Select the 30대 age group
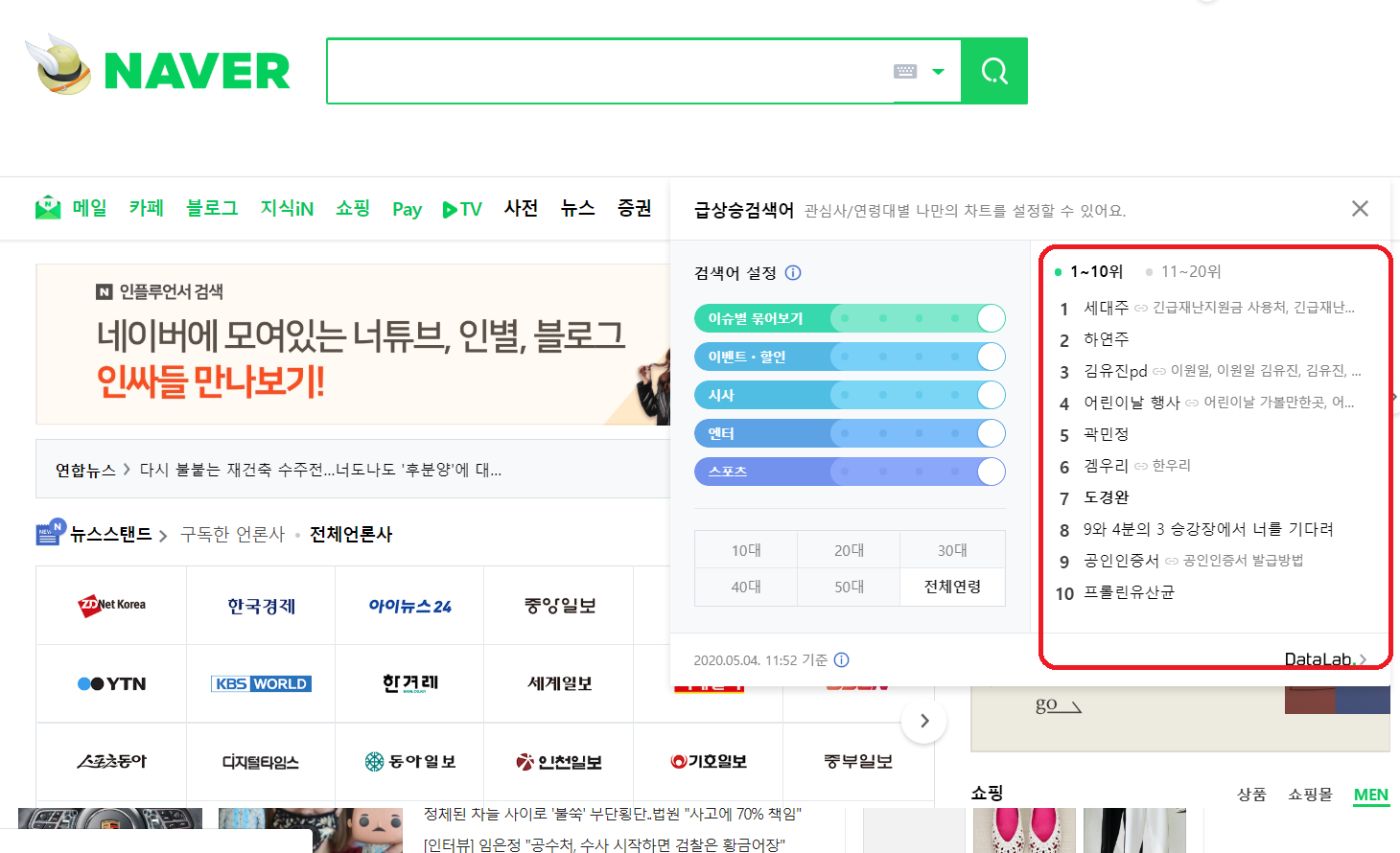Screen dimensions: 1400x853 tap(952, 550)
